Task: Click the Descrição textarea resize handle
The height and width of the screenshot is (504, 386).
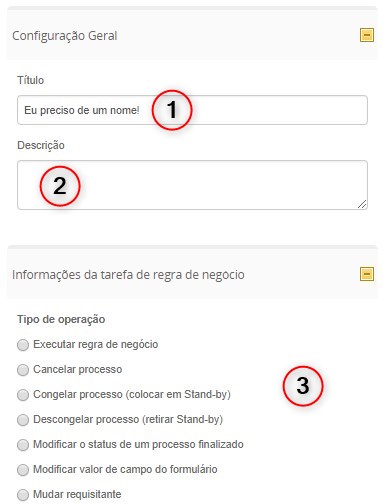Action: click(x=362, y=204)
